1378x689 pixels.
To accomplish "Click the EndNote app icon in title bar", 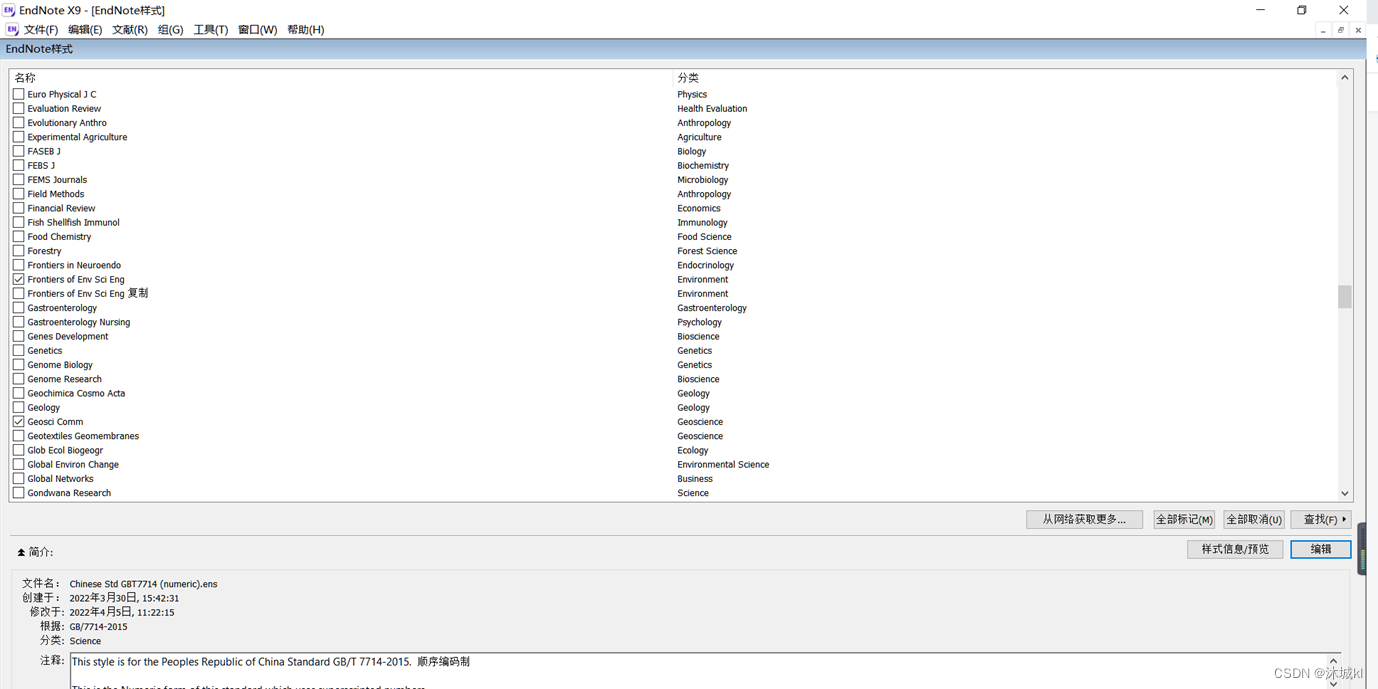I will pyautogui.click(x=9, y=10).
